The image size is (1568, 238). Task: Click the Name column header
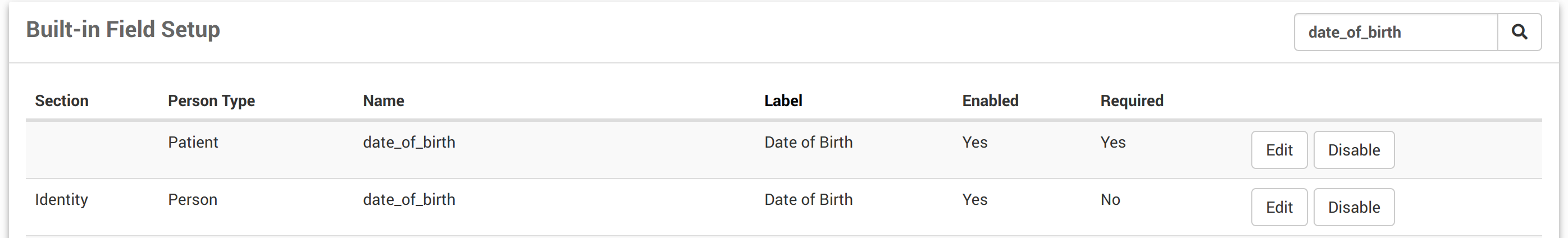pos(384,100)
